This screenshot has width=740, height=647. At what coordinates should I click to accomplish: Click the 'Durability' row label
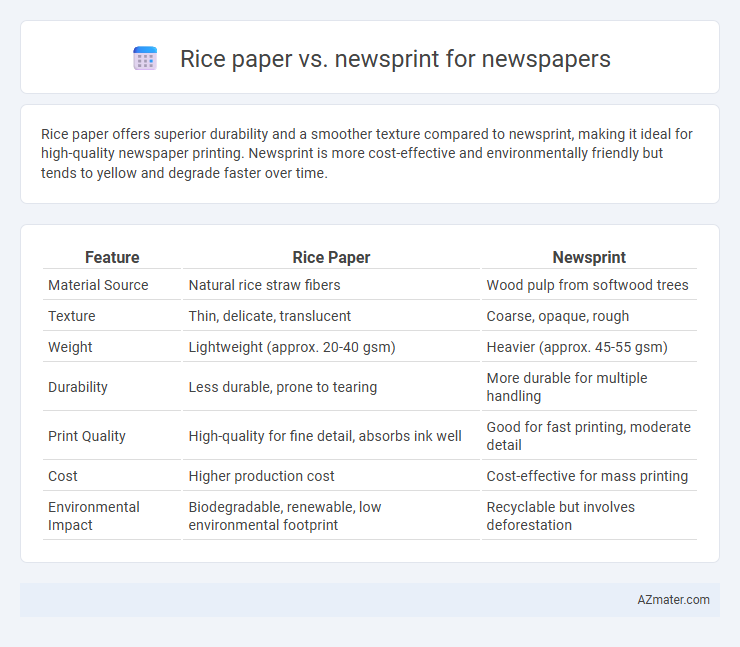pyautogui.click(x=78, y=387)
